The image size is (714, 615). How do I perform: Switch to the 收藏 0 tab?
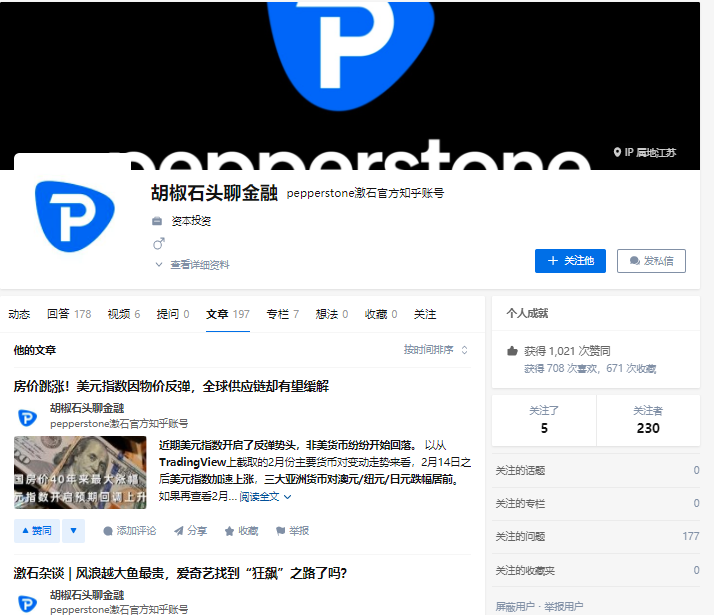tap(381, 314)
